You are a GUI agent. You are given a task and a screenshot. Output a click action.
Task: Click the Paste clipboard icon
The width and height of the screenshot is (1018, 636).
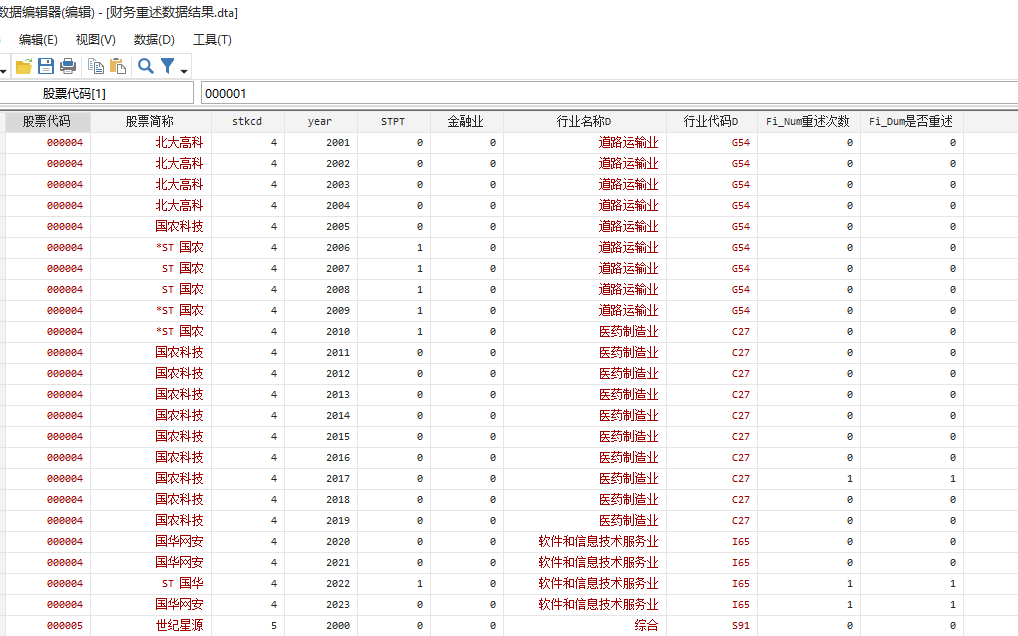coord(118,66)
